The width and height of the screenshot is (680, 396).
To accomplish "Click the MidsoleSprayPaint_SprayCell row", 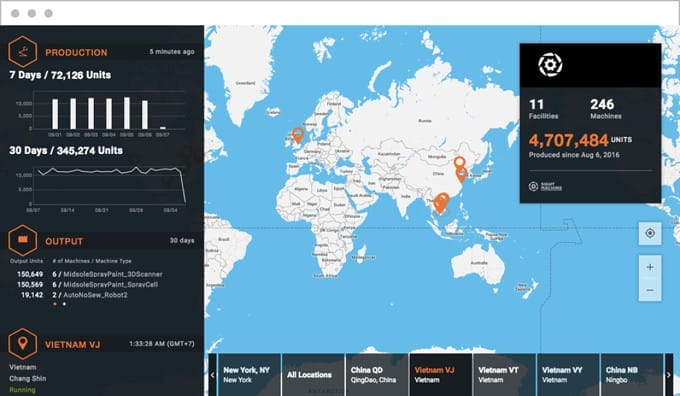I will (87, 285).
